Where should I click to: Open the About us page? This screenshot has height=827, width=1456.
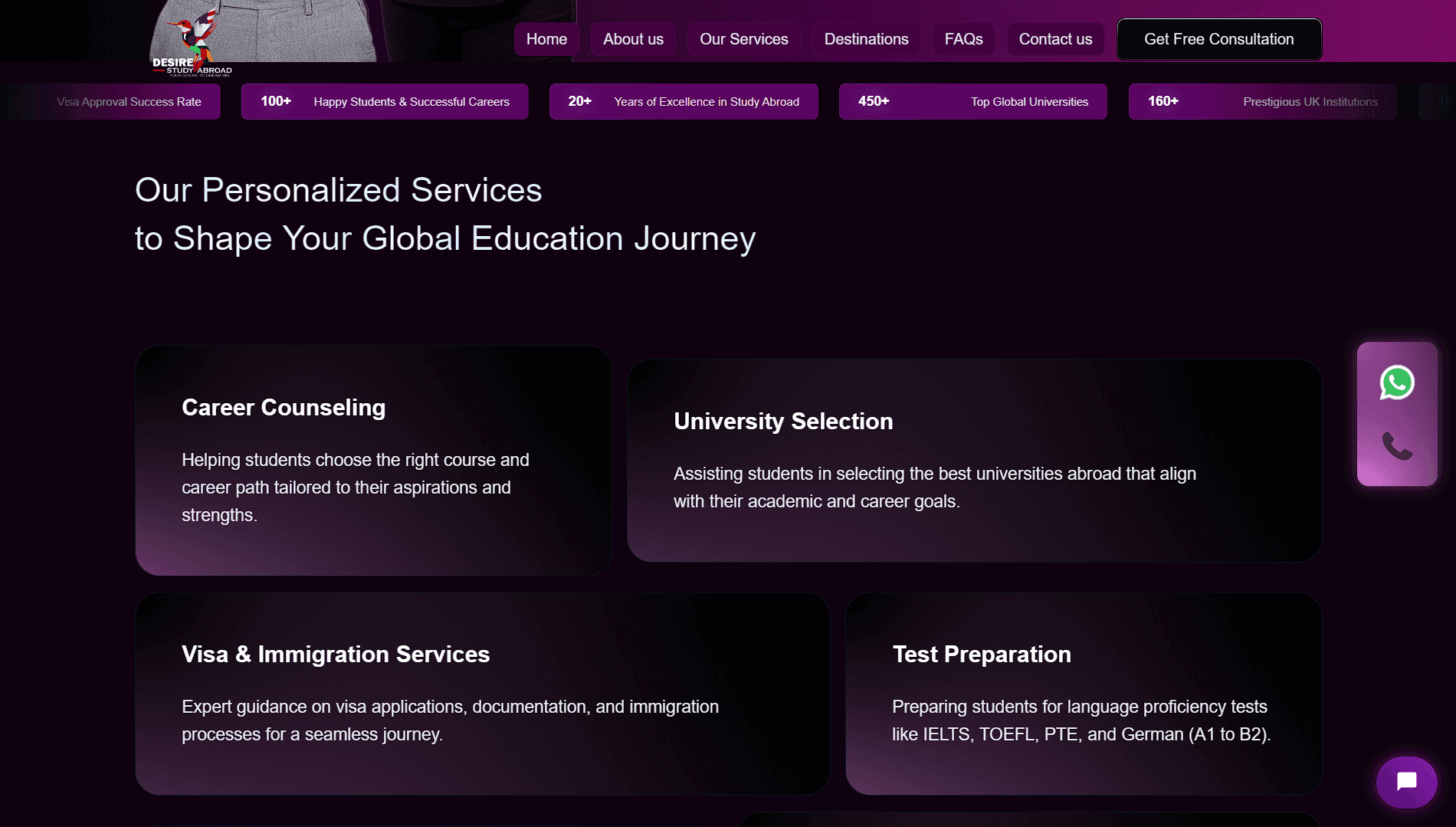pyautogui.click(x=633, y=39)
